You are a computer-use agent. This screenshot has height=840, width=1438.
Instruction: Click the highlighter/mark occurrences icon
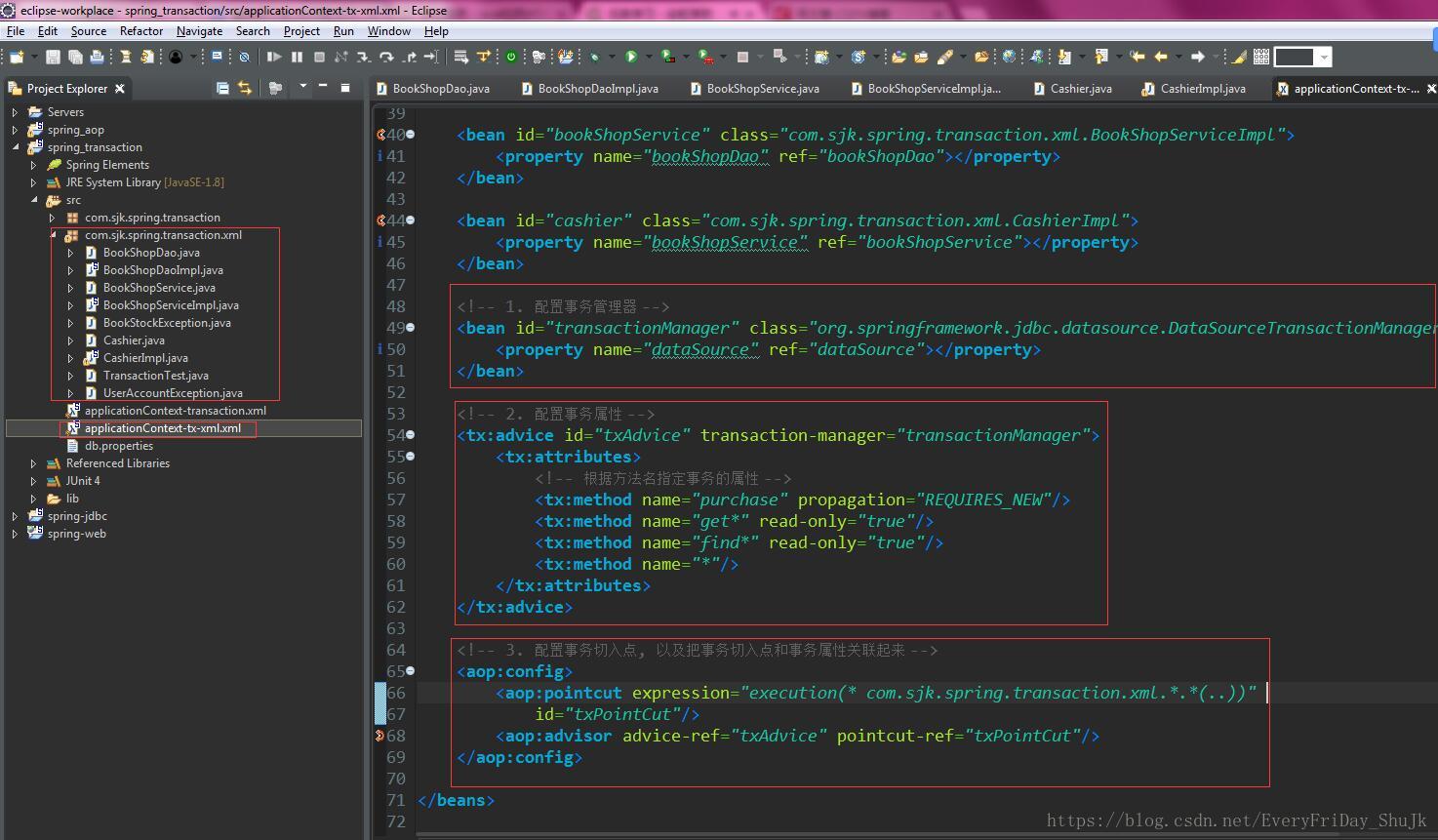(1238, 57)
